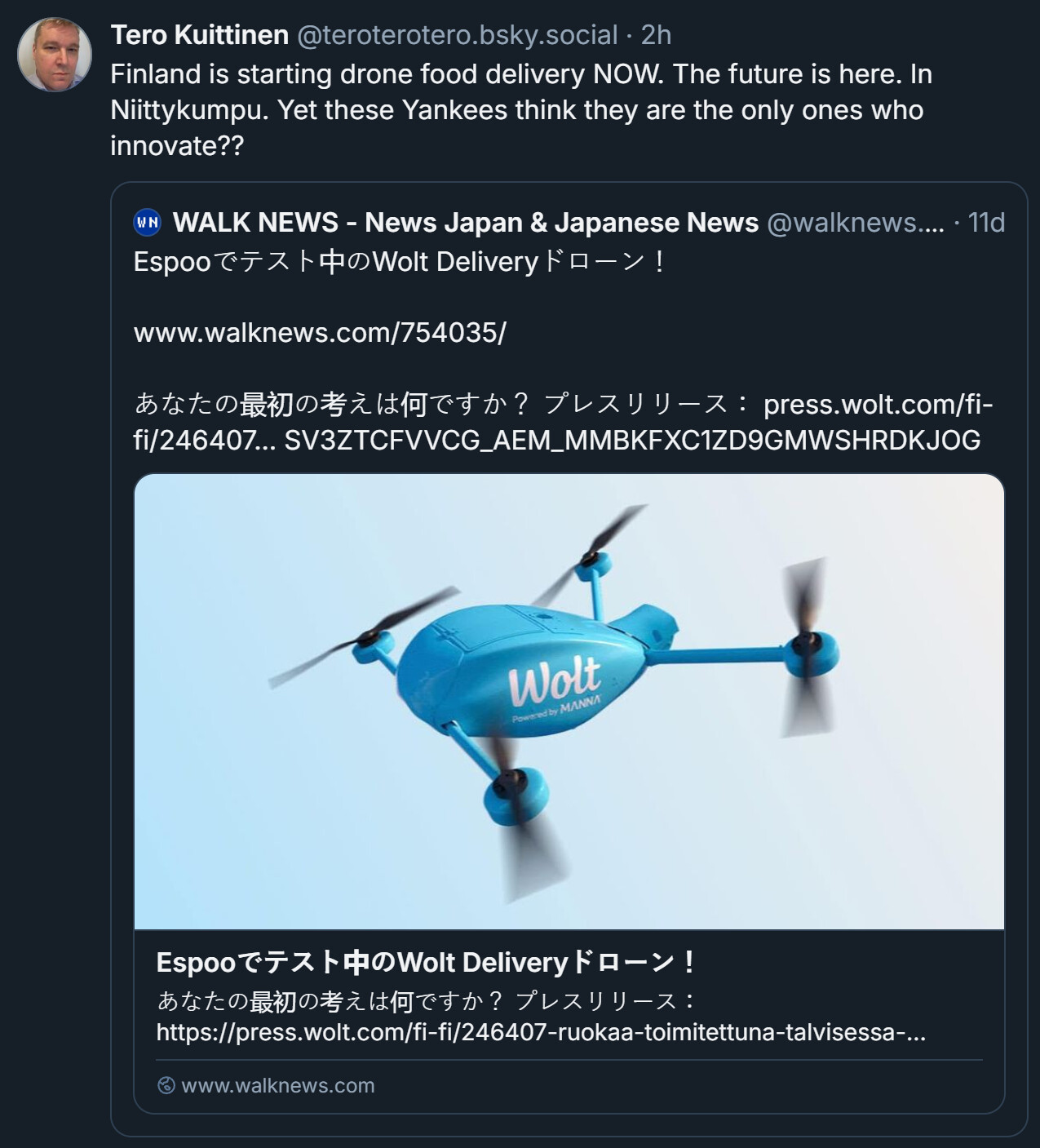Click the bold link card title about Espoo
1040x1148 pixels.
425,963
